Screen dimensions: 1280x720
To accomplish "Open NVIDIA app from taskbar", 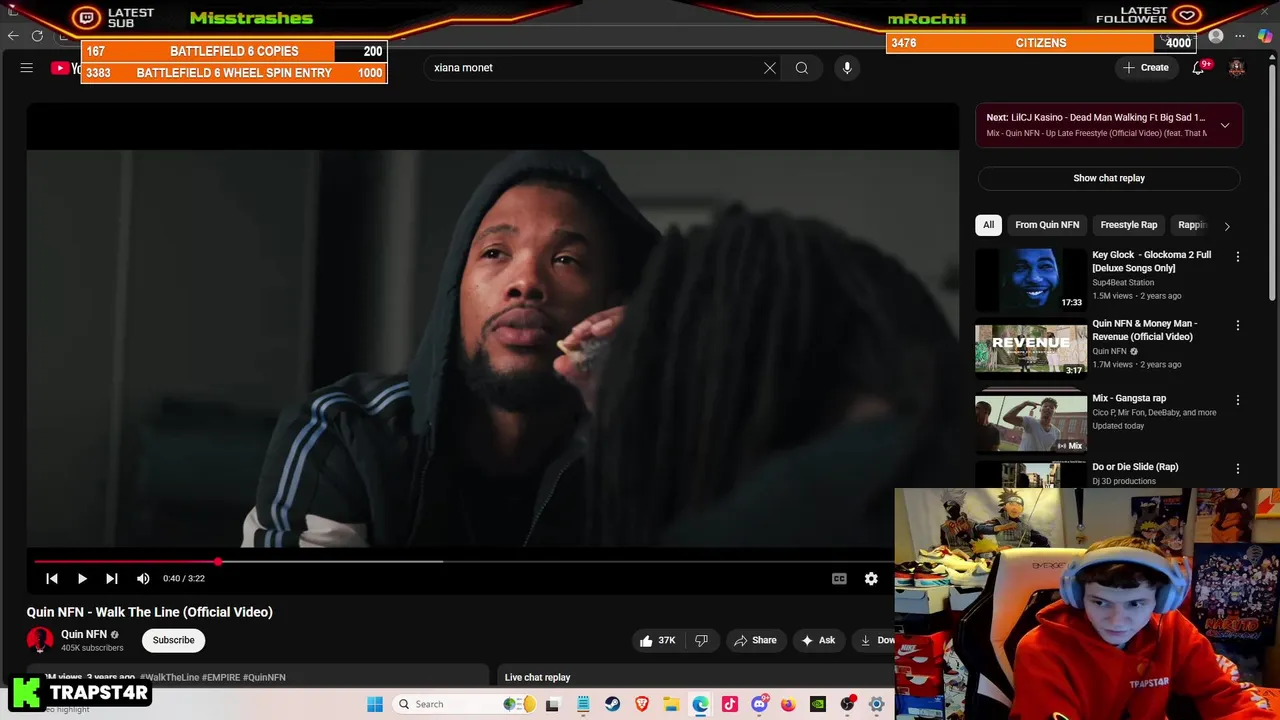I will [x=818, y=704].
